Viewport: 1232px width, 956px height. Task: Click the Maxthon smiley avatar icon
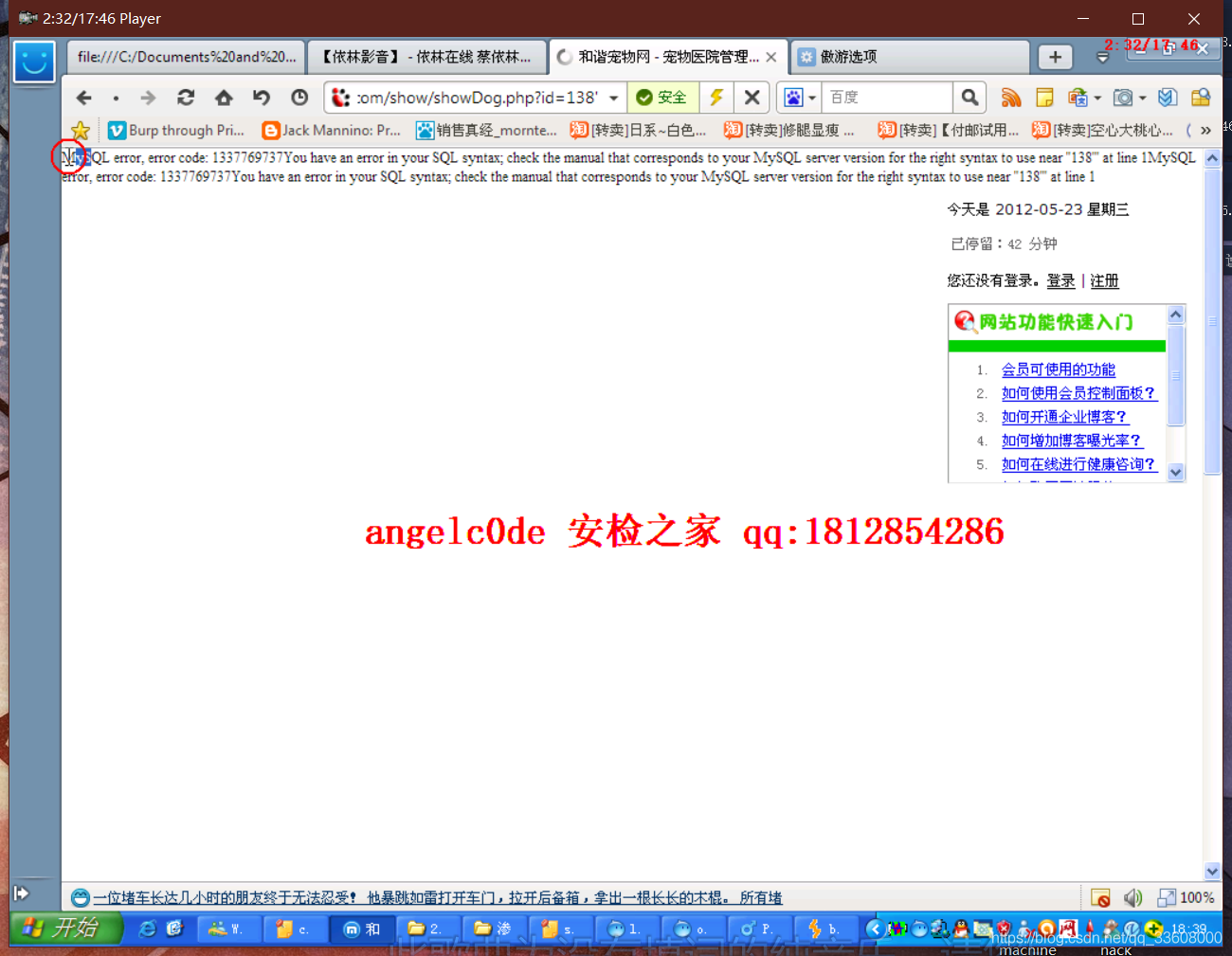tap(34, 62)
